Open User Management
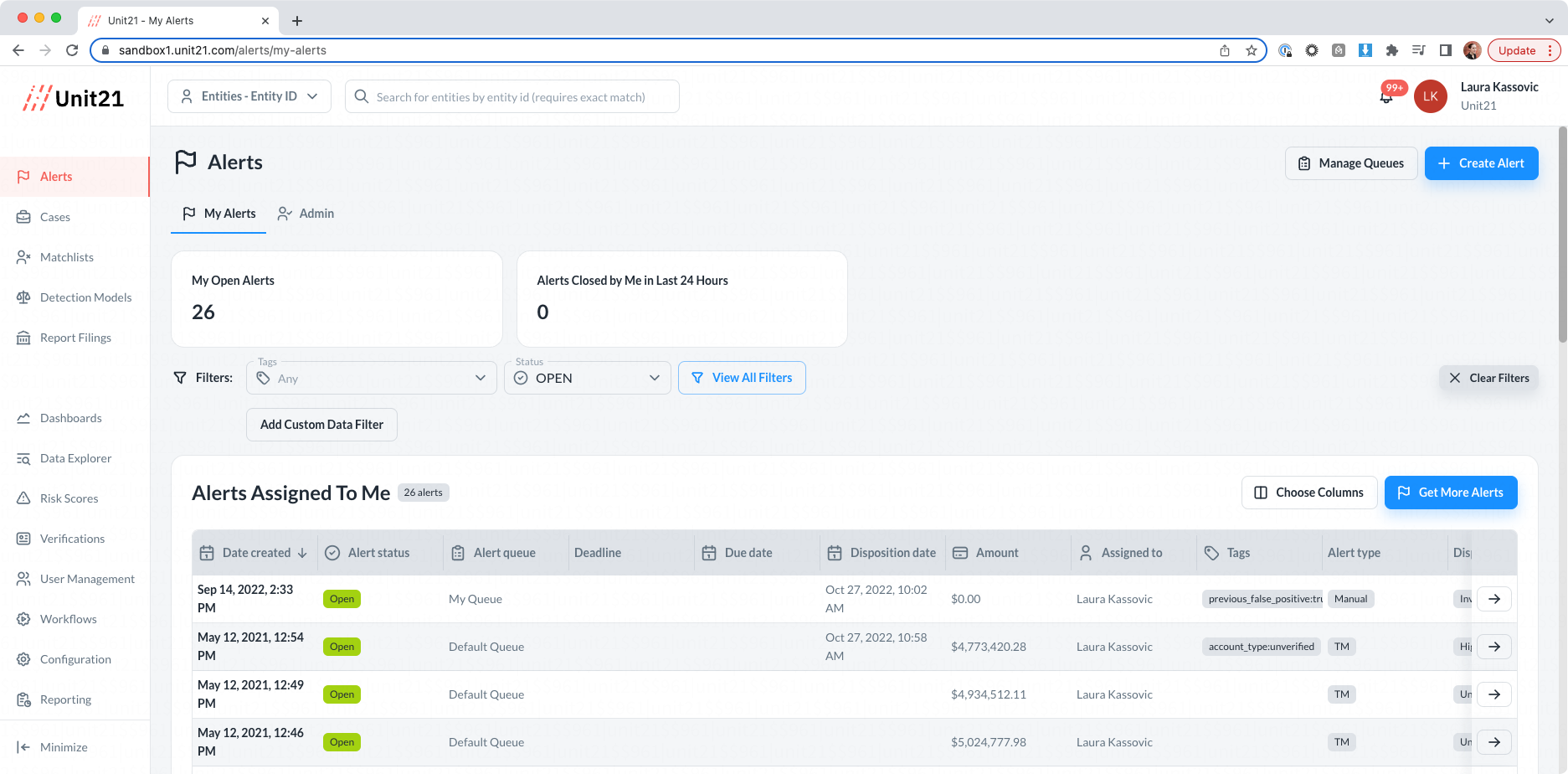Viewport: 1568px width, 774px height. [75, 579]
